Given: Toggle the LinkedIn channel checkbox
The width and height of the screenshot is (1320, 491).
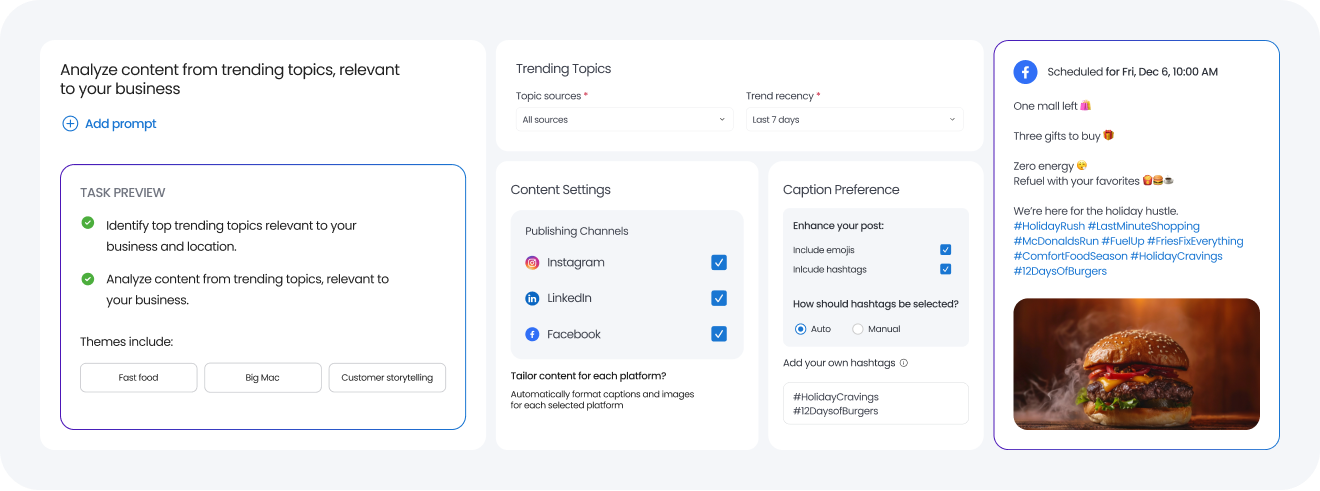Looking at the screenshot, I should 719,298.
